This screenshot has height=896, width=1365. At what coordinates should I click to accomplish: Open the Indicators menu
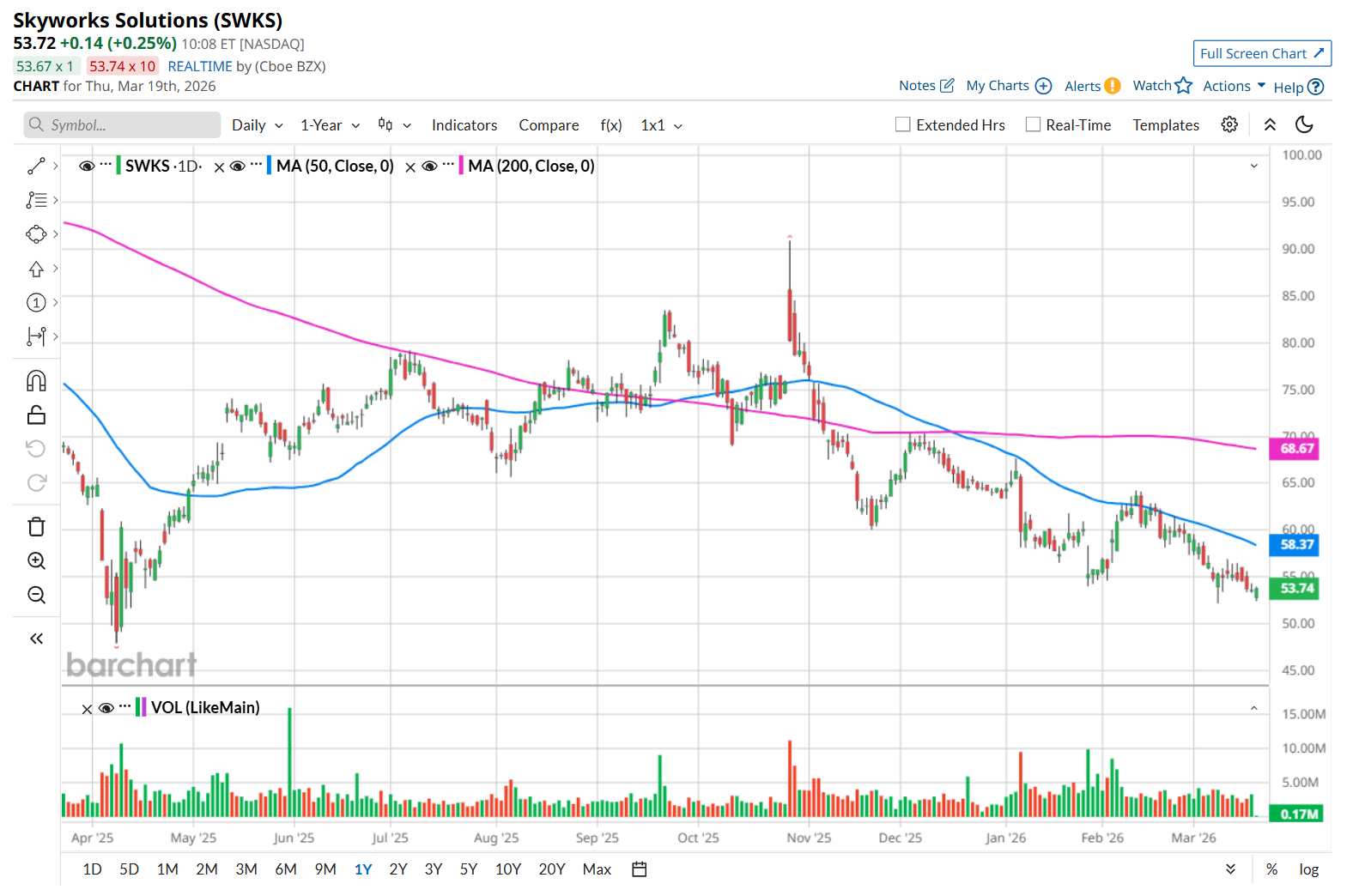click(464, 125)
